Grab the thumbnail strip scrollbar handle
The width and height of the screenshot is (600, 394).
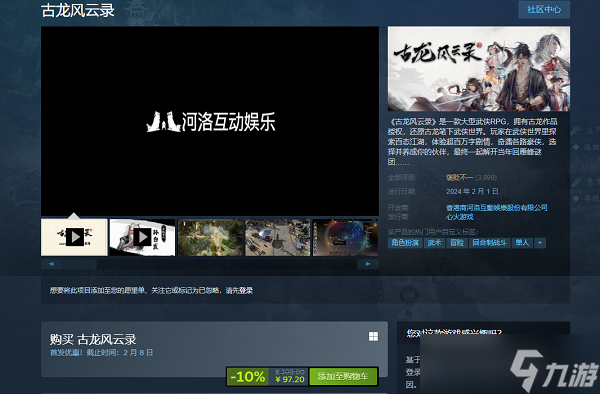80,264
